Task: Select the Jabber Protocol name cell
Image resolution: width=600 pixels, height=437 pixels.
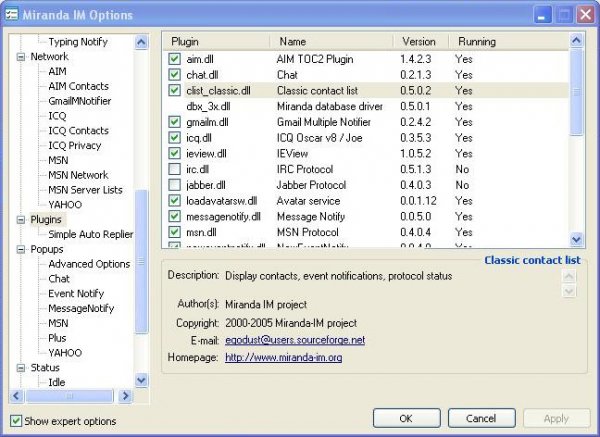Action: (311, 185)
